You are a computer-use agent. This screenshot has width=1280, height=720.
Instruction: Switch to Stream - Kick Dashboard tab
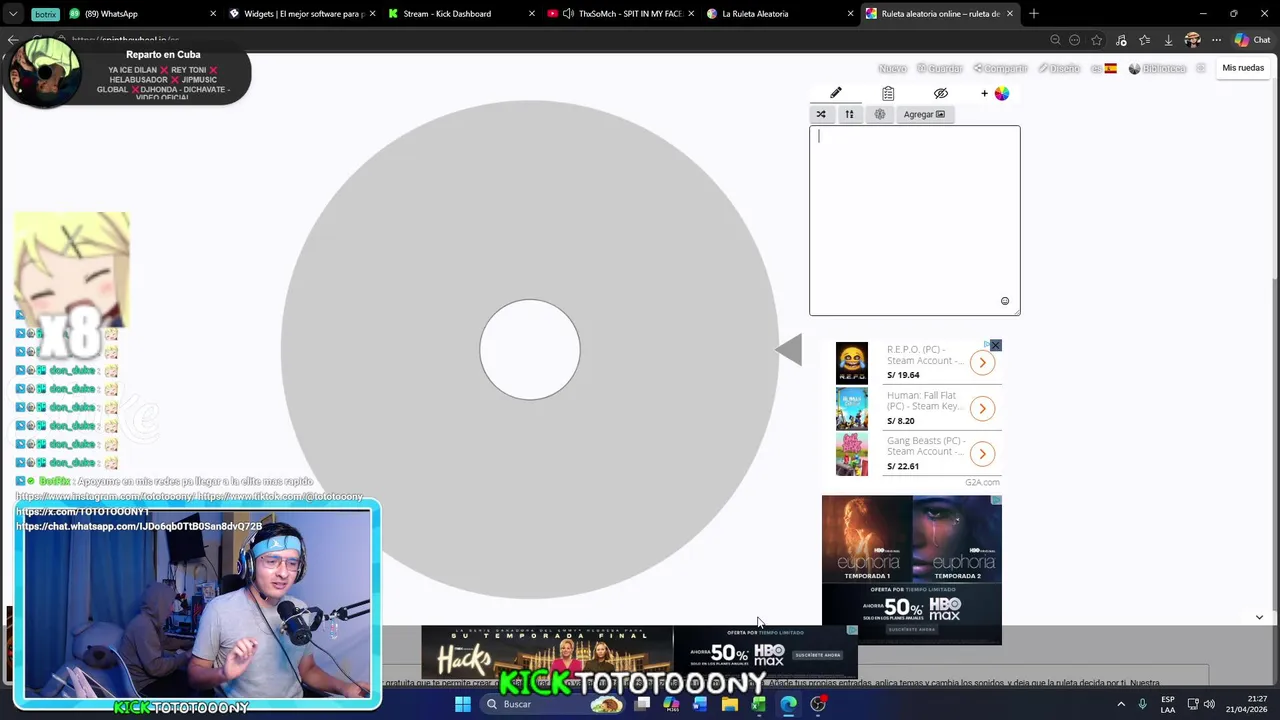[460, 14]
